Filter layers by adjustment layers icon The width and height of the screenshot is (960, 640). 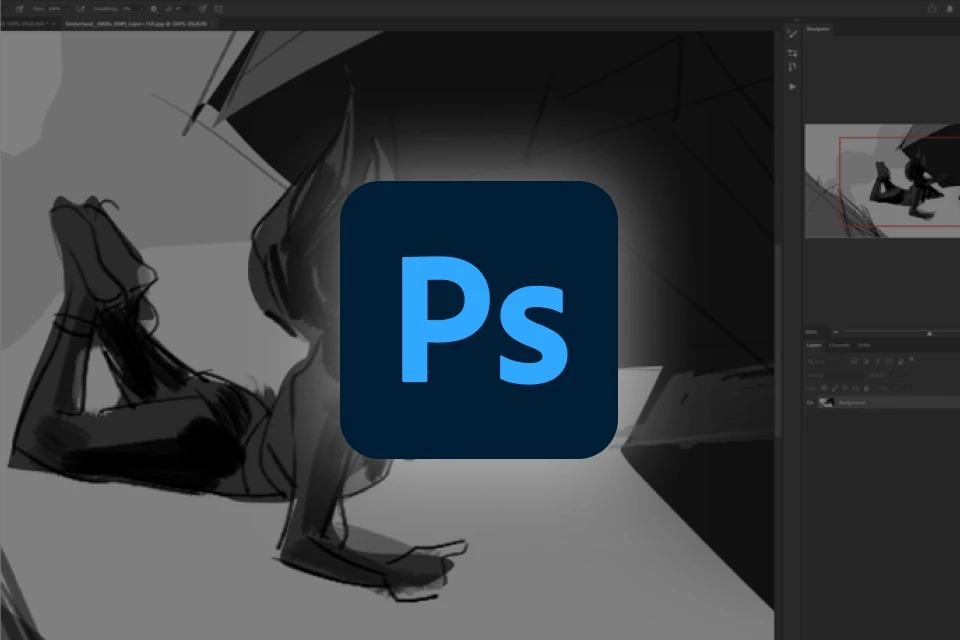[866, 361]
